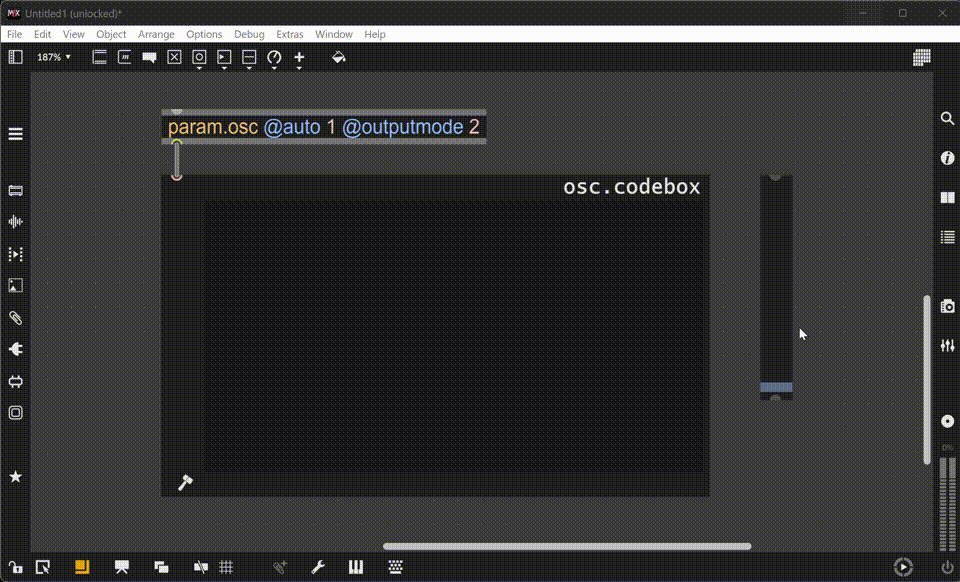Open the Objects browser in left sidebar

point(15,191)
